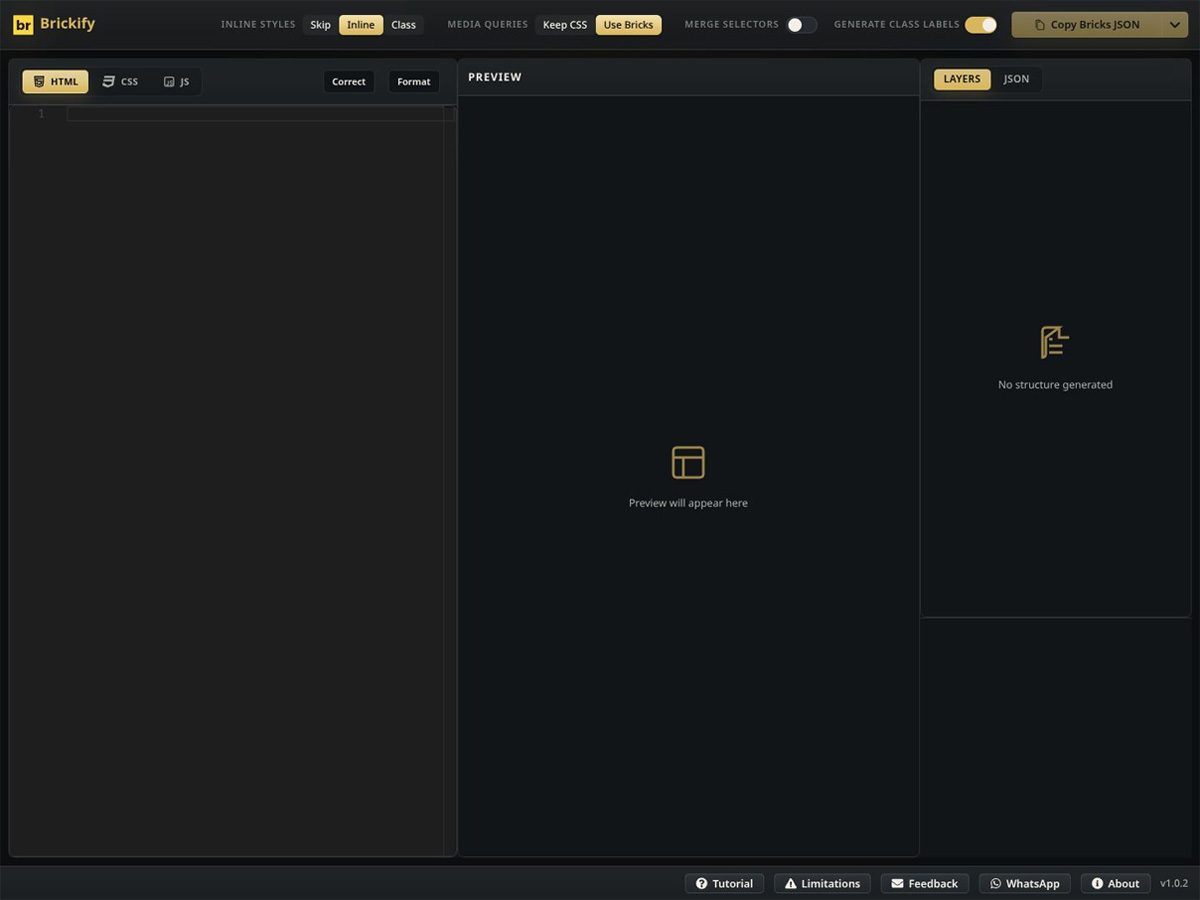Switch to the JS editor tab
Image resolution: width=1200 pixels, height=900 pixels.
pos(176,82)
